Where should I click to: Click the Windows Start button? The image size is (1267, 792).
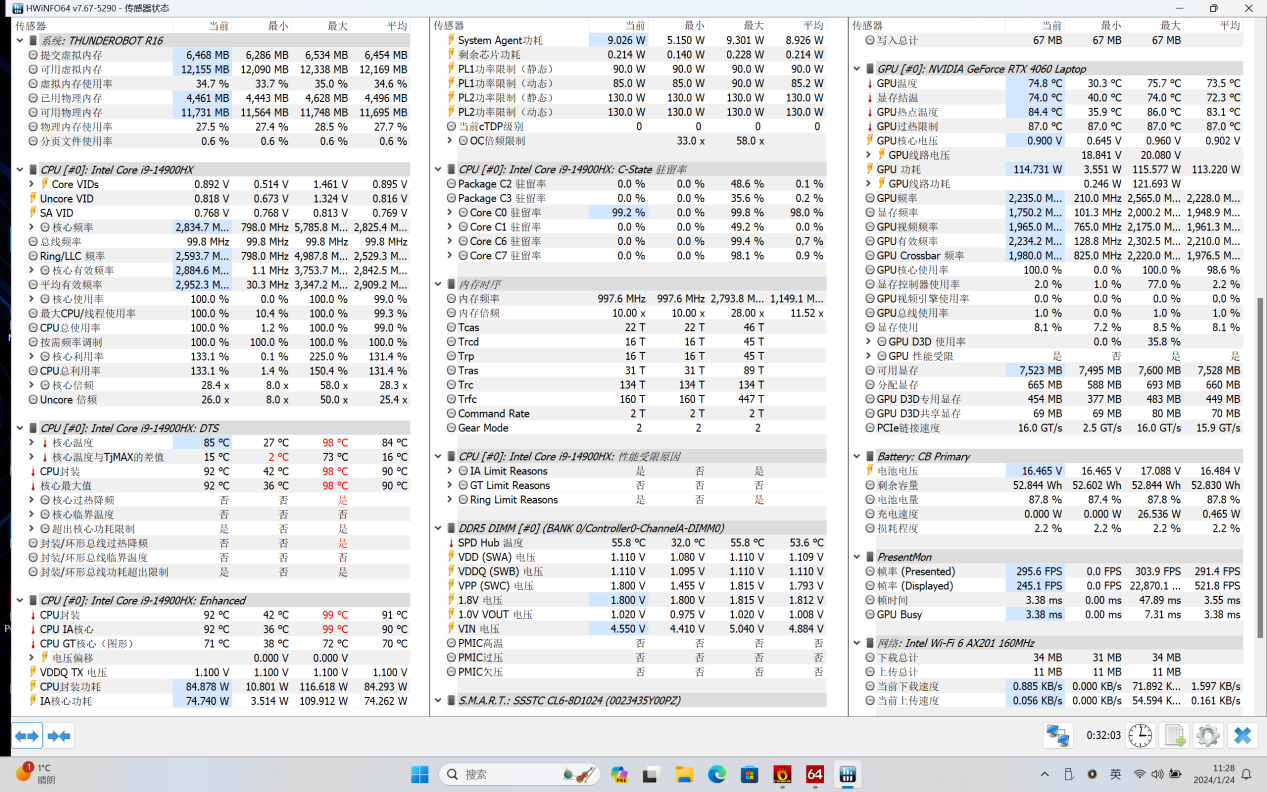click(420, 774)
